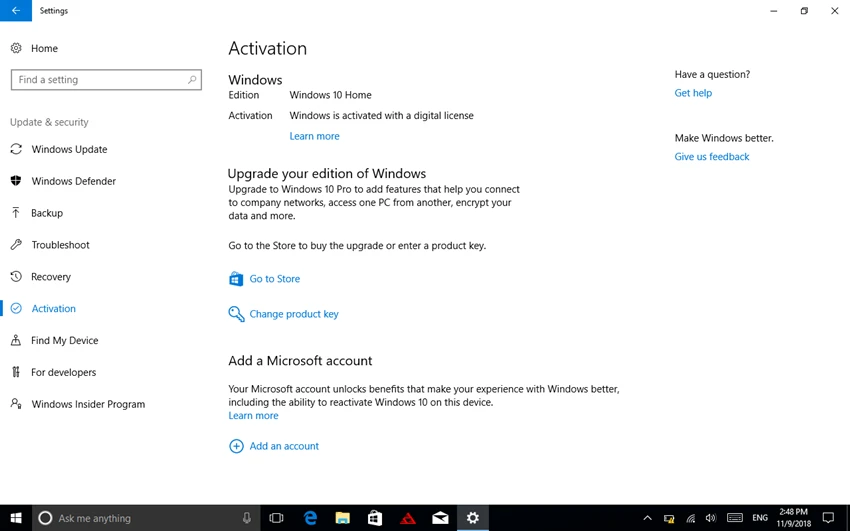Open the Store app in the taskbar
The width and height of the screenshot is (850, 531).
click(x=375, y=518)
